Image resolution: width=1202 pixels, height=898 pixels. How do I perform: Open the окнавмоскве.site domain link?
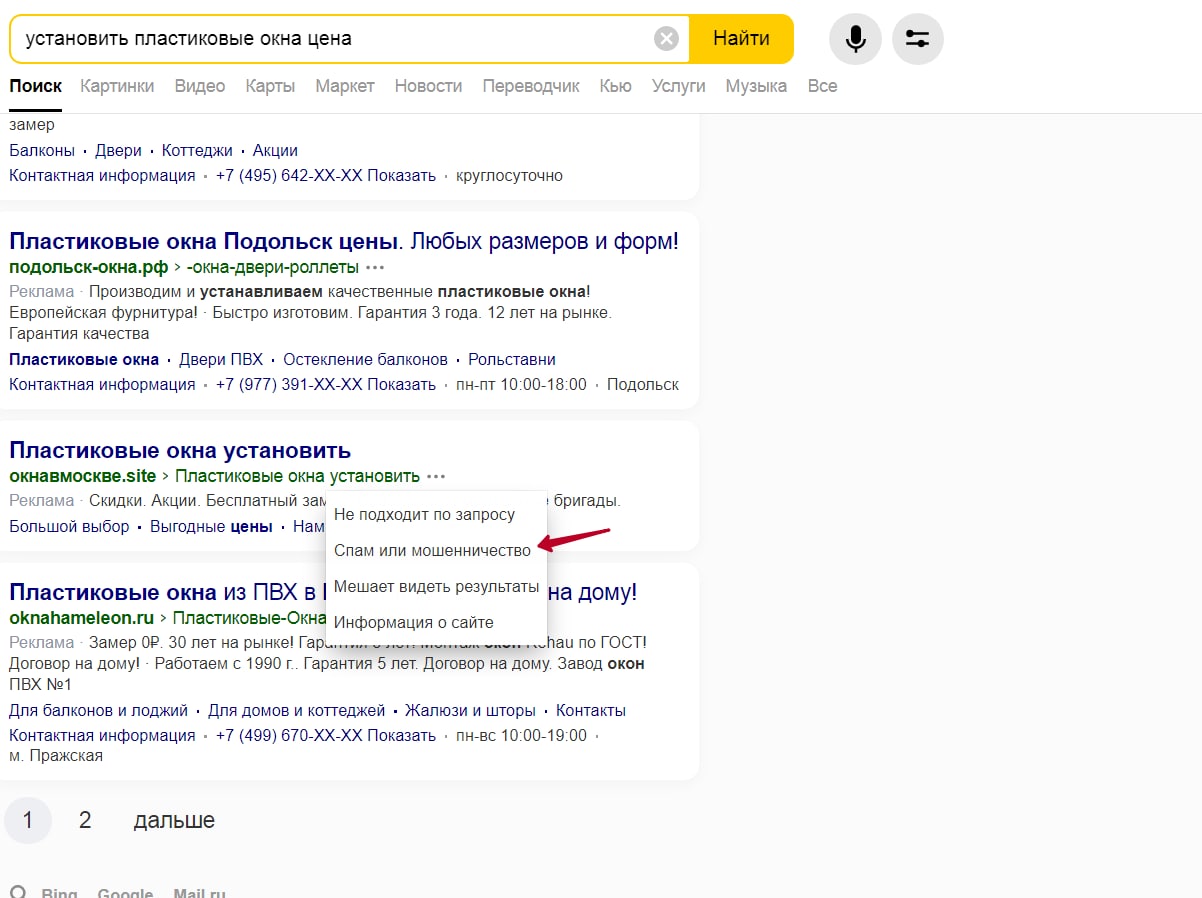pyautogui.click(x=83, y=477)
